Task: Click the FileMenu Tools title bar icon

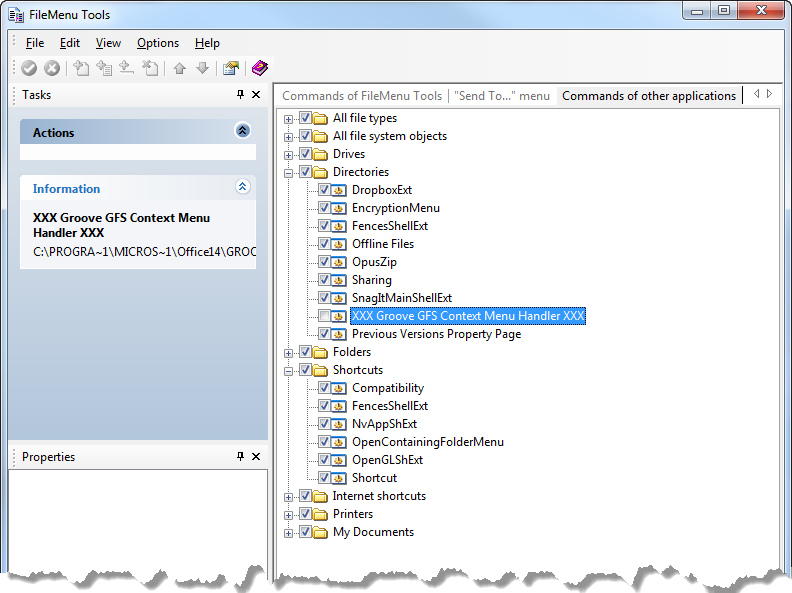Action: click(x=16, y=15)
